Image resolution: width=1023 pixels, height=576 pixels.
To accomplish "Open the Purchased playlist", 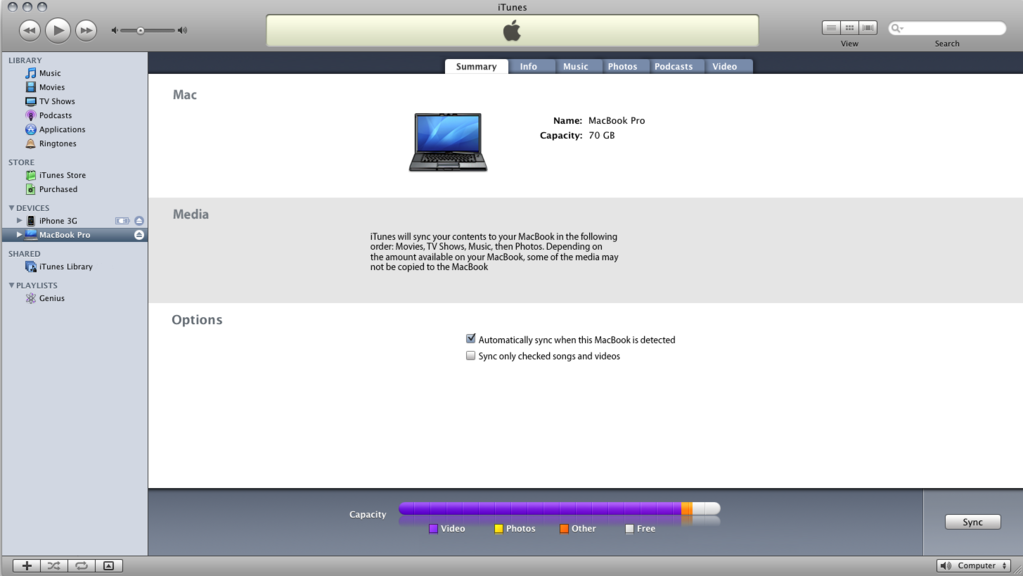I will click(58, 189).
